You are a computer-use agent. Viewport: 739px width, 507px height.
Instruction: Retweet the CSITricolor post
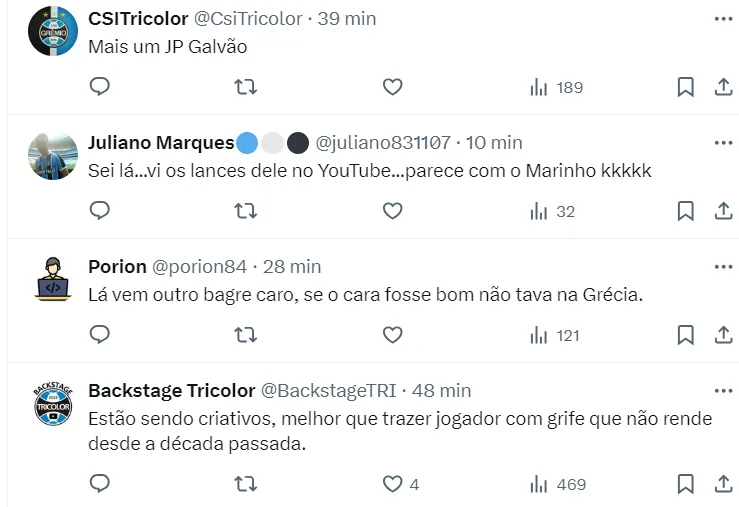(x=245, y=87)
